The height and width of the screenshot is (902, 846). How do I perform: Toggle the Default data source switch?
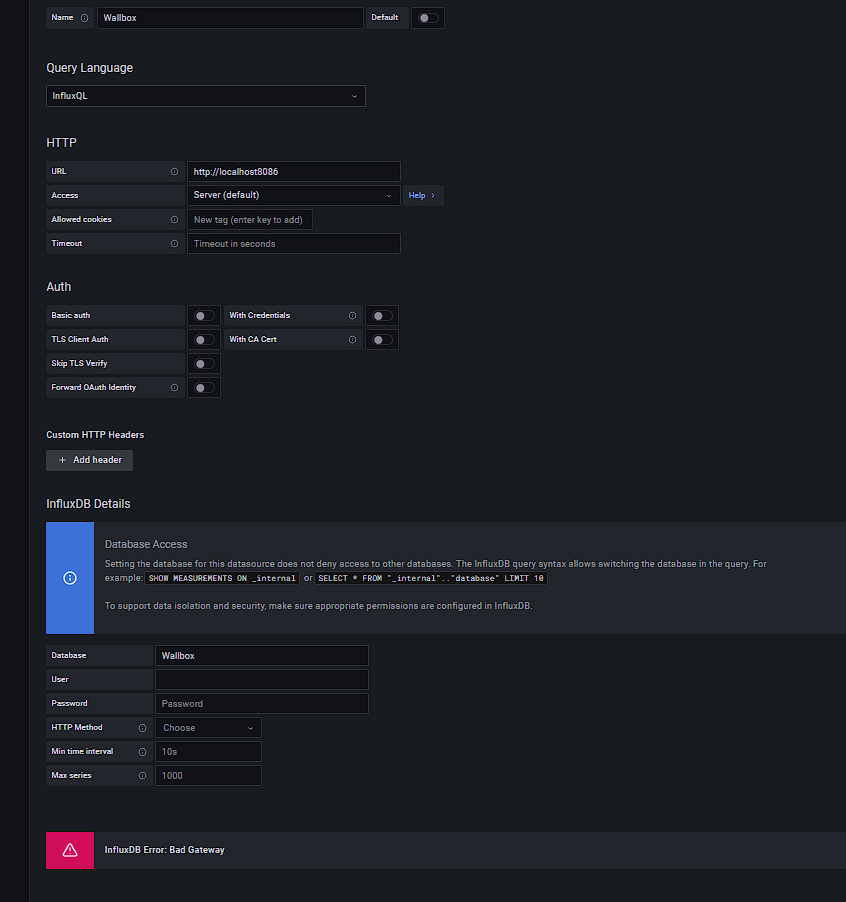point(428,18)
